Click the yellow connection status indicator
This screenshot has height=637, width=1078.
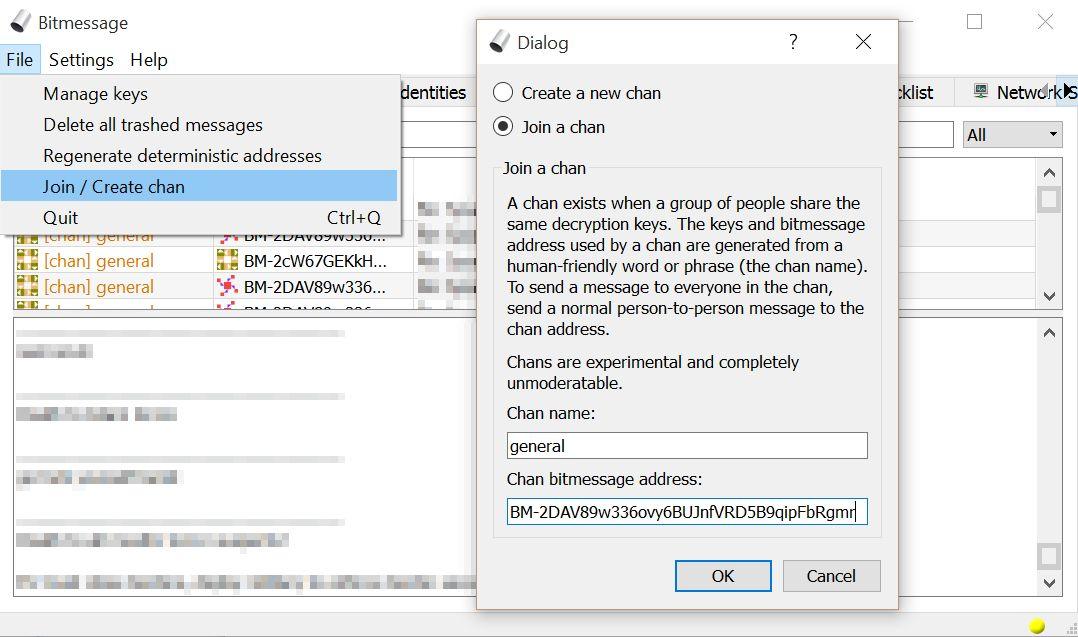click(1037, 626)
